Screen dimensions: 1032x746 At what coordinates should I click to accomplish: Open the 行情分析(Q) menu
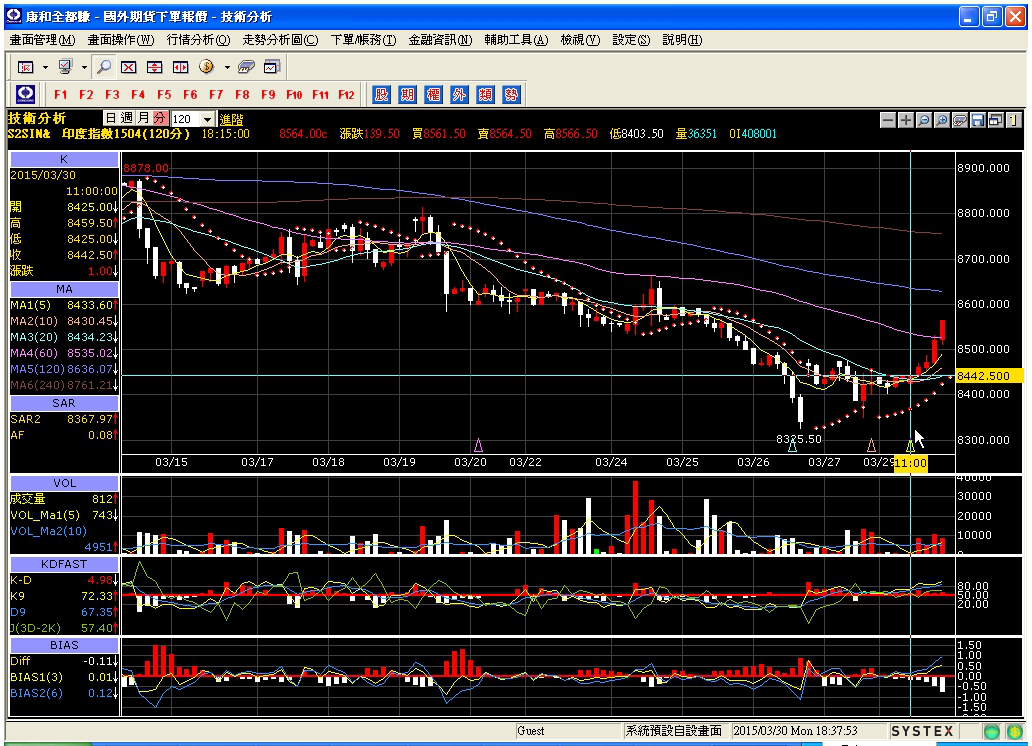(198, 40)
